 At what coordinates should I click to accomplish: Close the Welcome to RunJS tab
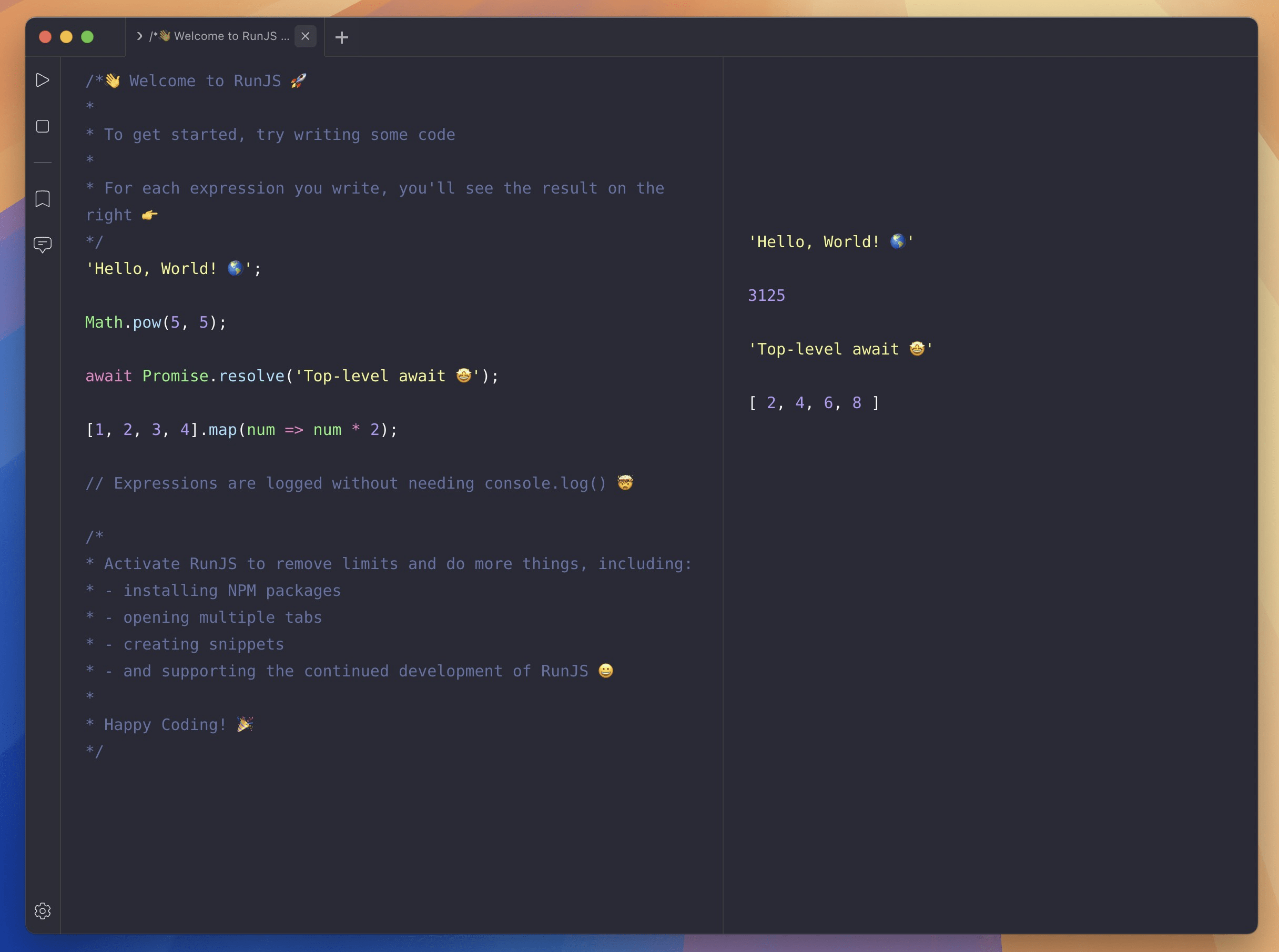click(x=306, y=36)
